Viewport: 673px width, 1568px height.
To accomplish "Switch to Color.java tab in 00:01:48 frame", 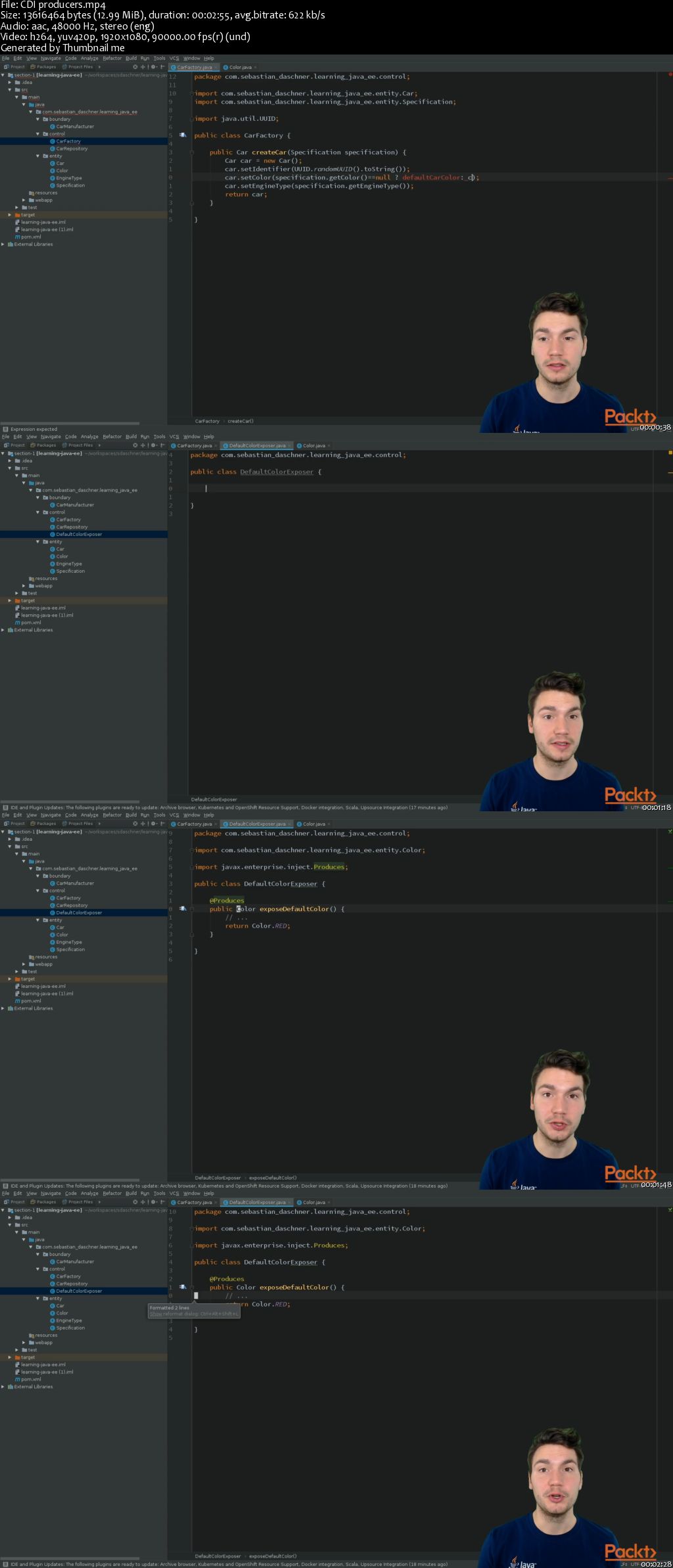I will pyautogui.click(x=313, y=824).
